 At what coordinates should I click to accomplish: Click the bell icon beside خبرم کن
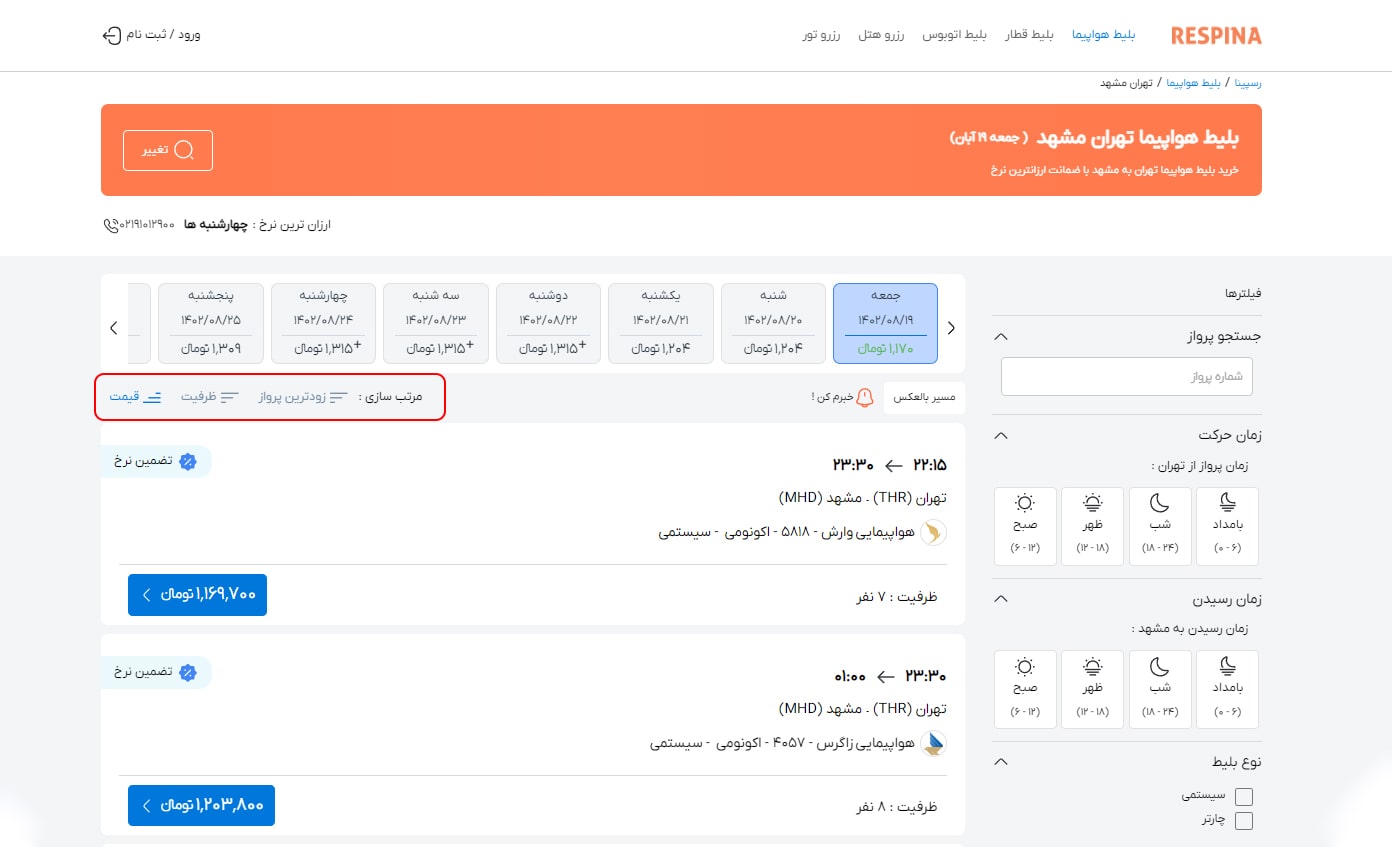[862, 396]
